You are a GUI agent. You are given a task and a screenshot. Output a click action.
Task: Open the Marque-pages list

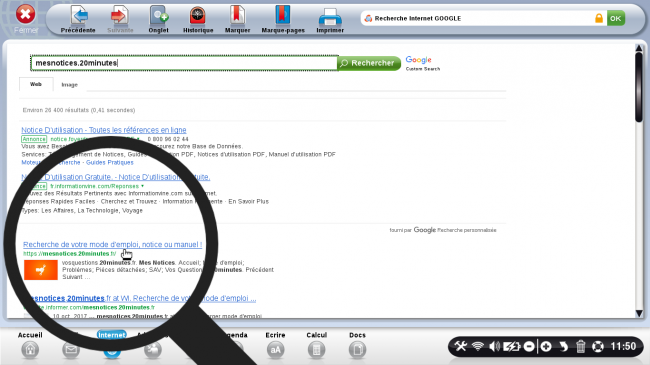[283, 19]
